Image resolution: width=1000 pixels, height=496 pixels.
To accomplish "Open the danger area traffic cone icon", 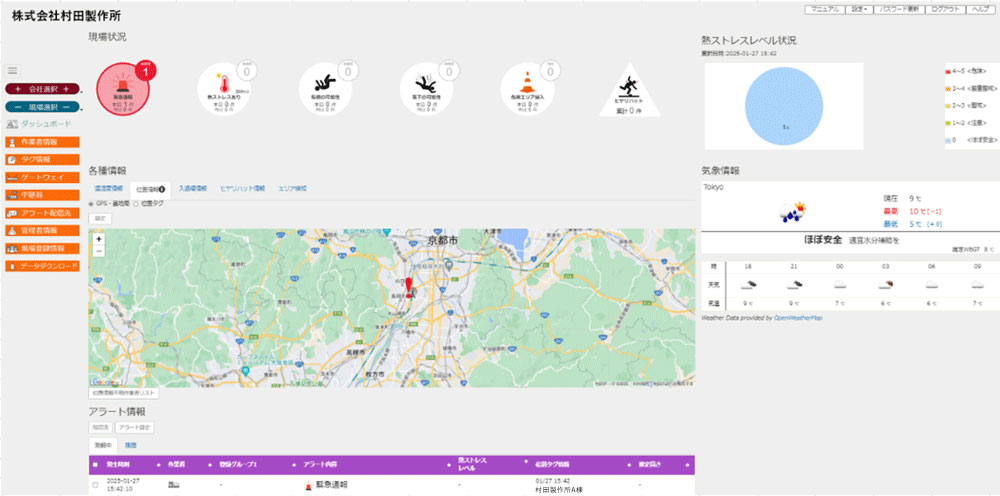I will (x=528, y=87).
